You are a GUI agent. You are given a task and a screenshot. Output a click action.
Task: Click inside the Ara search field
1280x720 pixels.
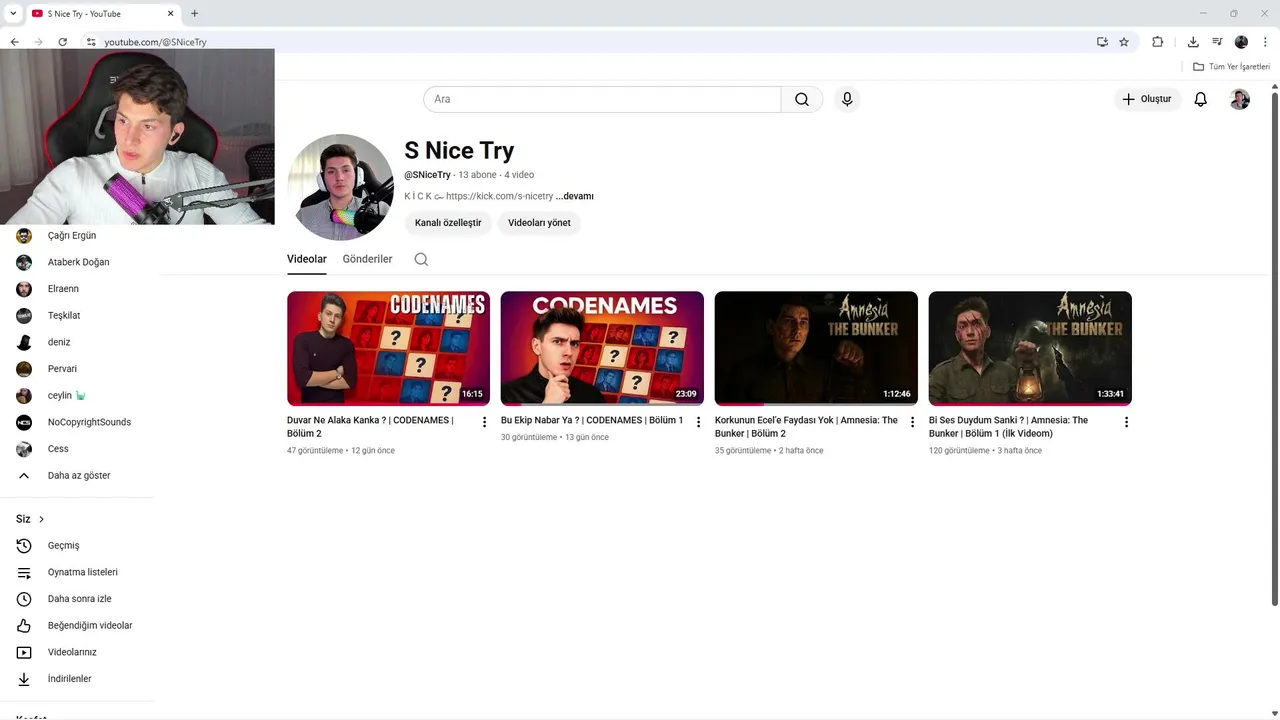coord(602,99)
